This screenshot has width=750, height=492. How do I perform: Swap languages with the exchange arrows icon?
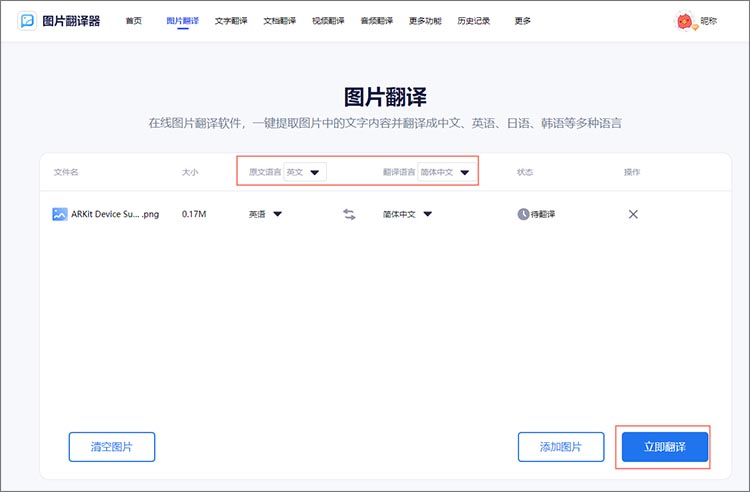point(349,214)
